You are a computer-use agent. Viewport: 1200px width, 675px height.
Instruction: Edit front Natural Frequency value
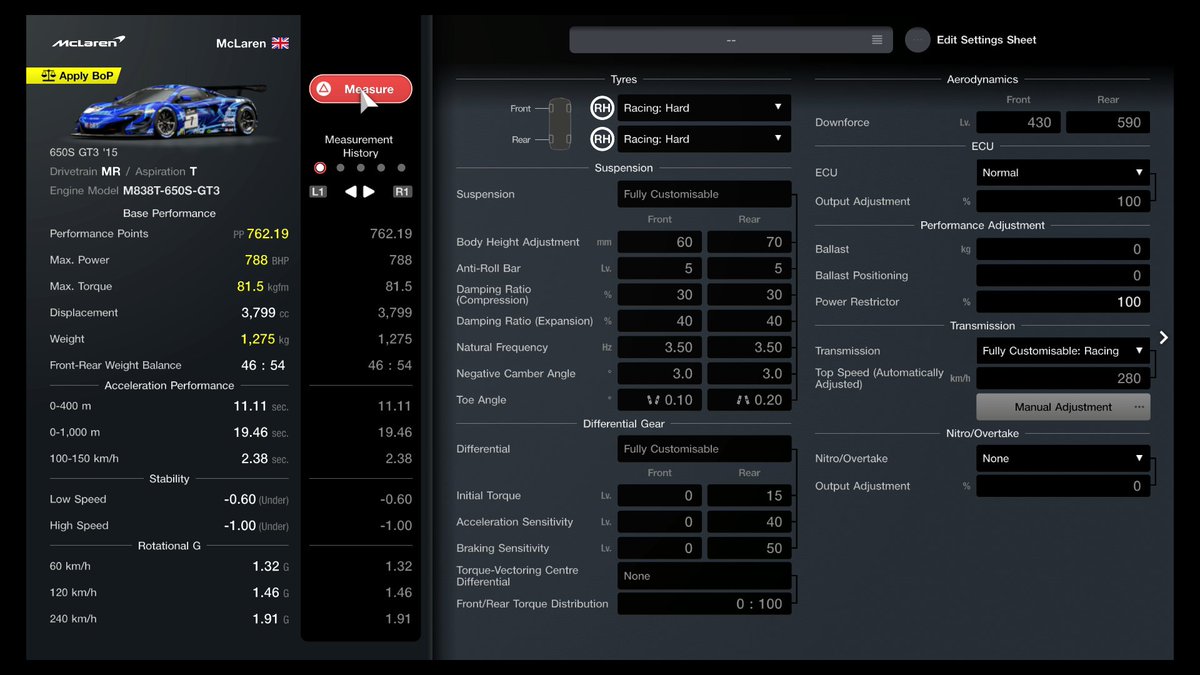659,347
